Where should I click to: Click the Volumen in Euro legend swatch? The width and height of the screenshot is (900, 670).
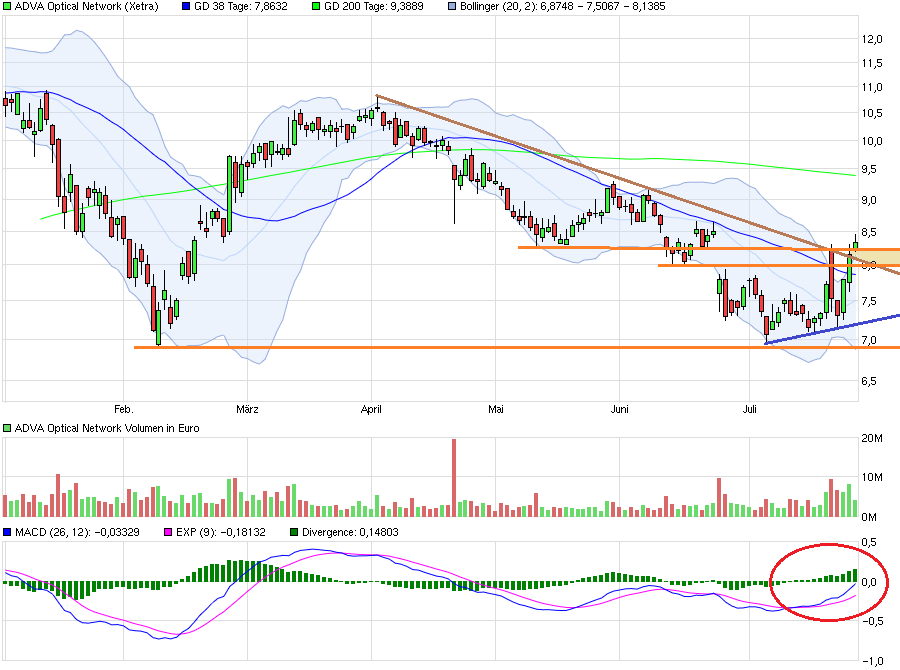[7, 428]
